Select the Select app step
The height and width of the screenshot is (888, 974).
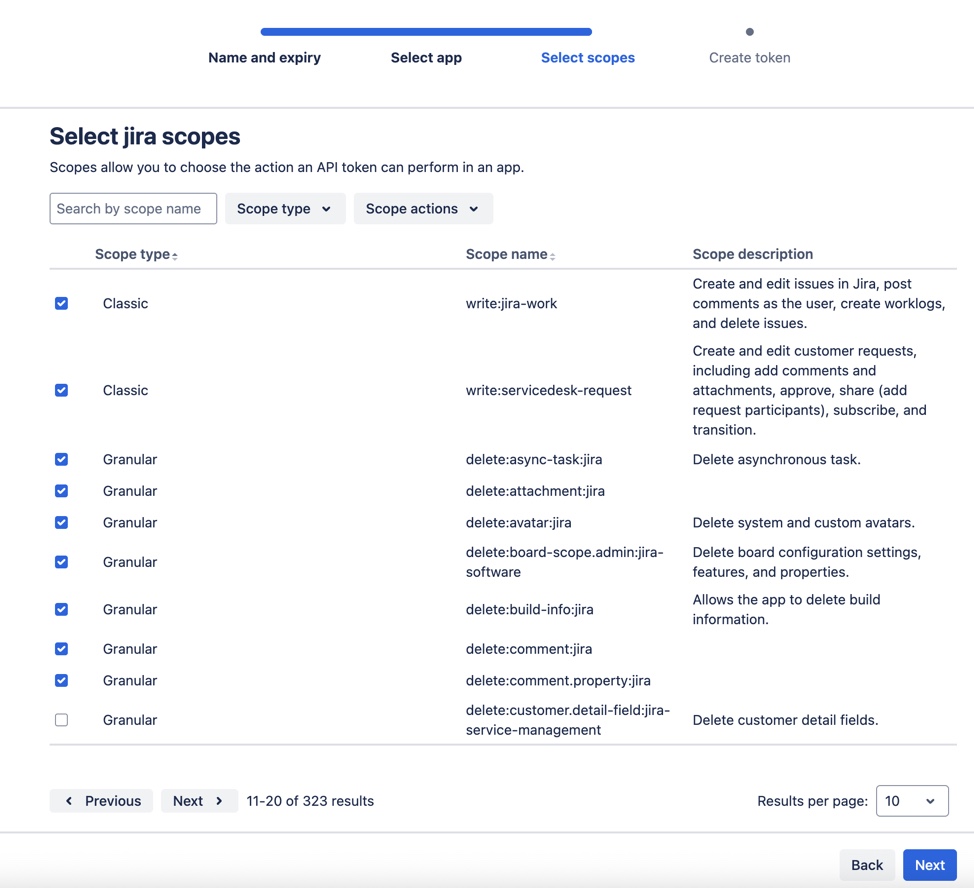(x=426, y=58)
